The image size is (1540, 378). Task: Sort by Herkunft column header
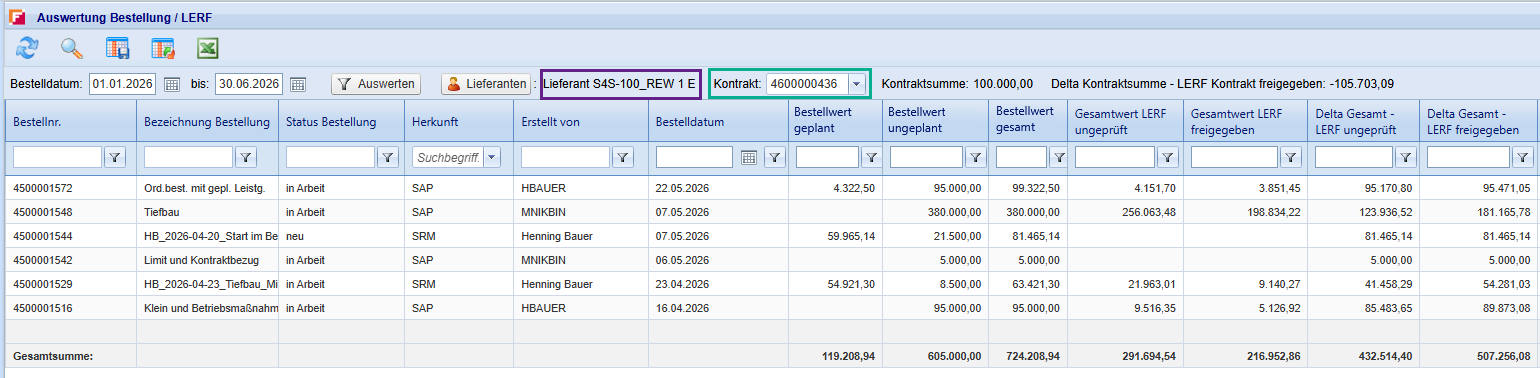[458, 121]
